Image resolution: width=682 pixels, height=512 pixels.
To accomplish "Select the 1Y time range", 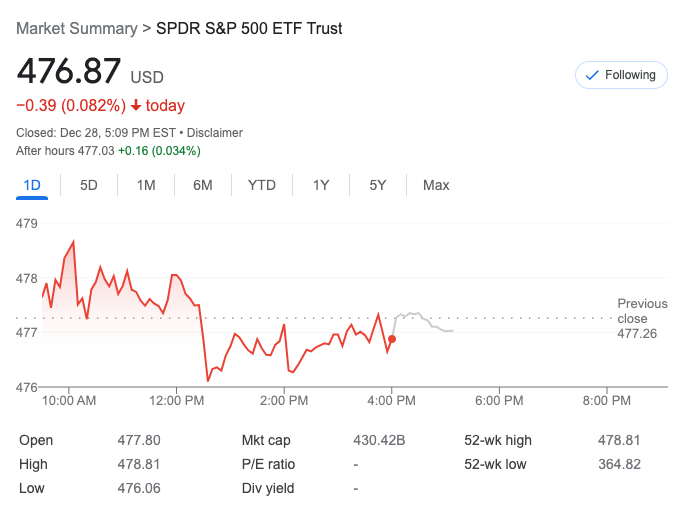I will 321,185.
